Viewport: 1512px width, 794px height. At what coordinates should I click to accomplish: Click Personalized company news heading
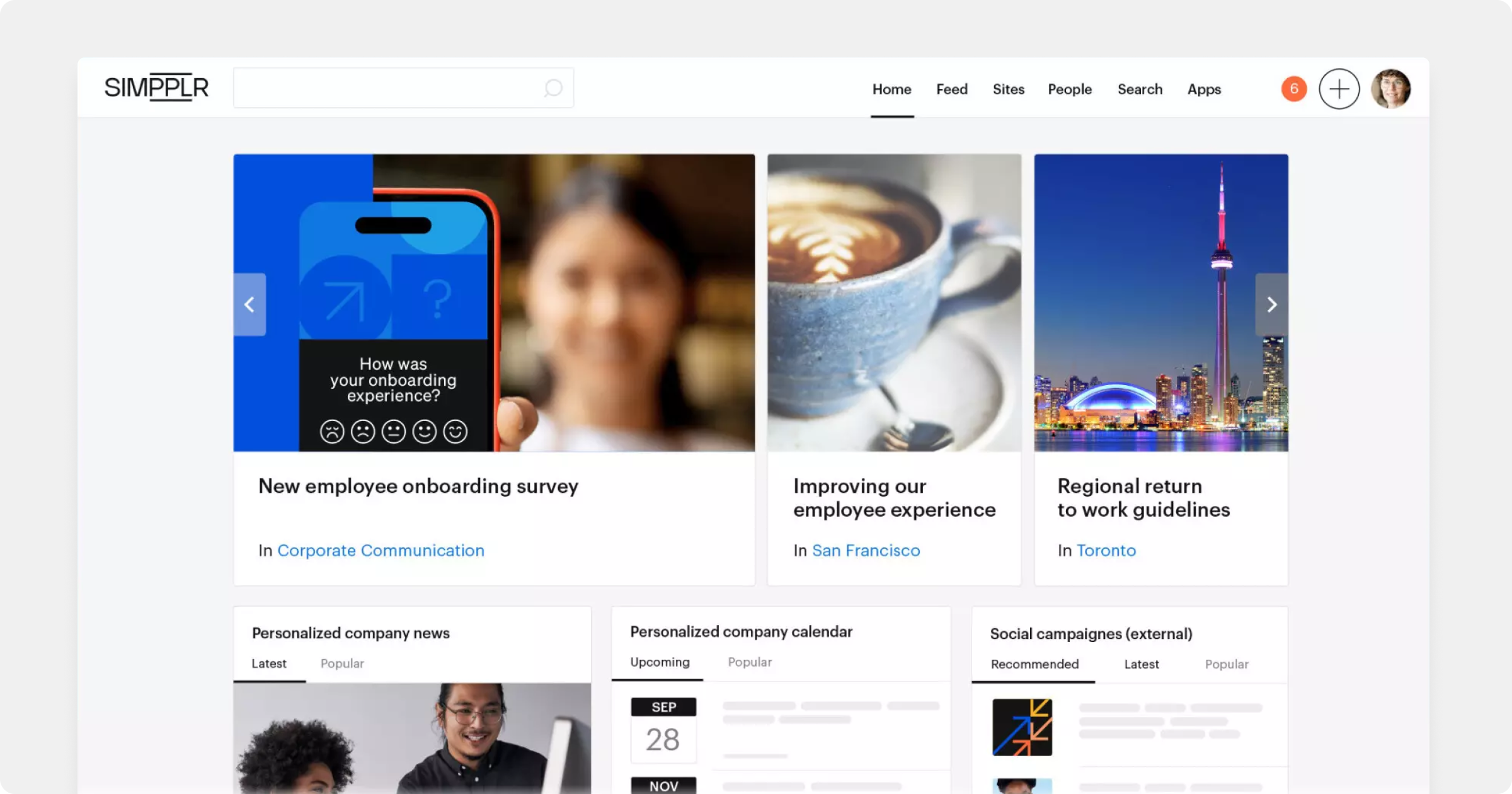(x=350, y=633)
